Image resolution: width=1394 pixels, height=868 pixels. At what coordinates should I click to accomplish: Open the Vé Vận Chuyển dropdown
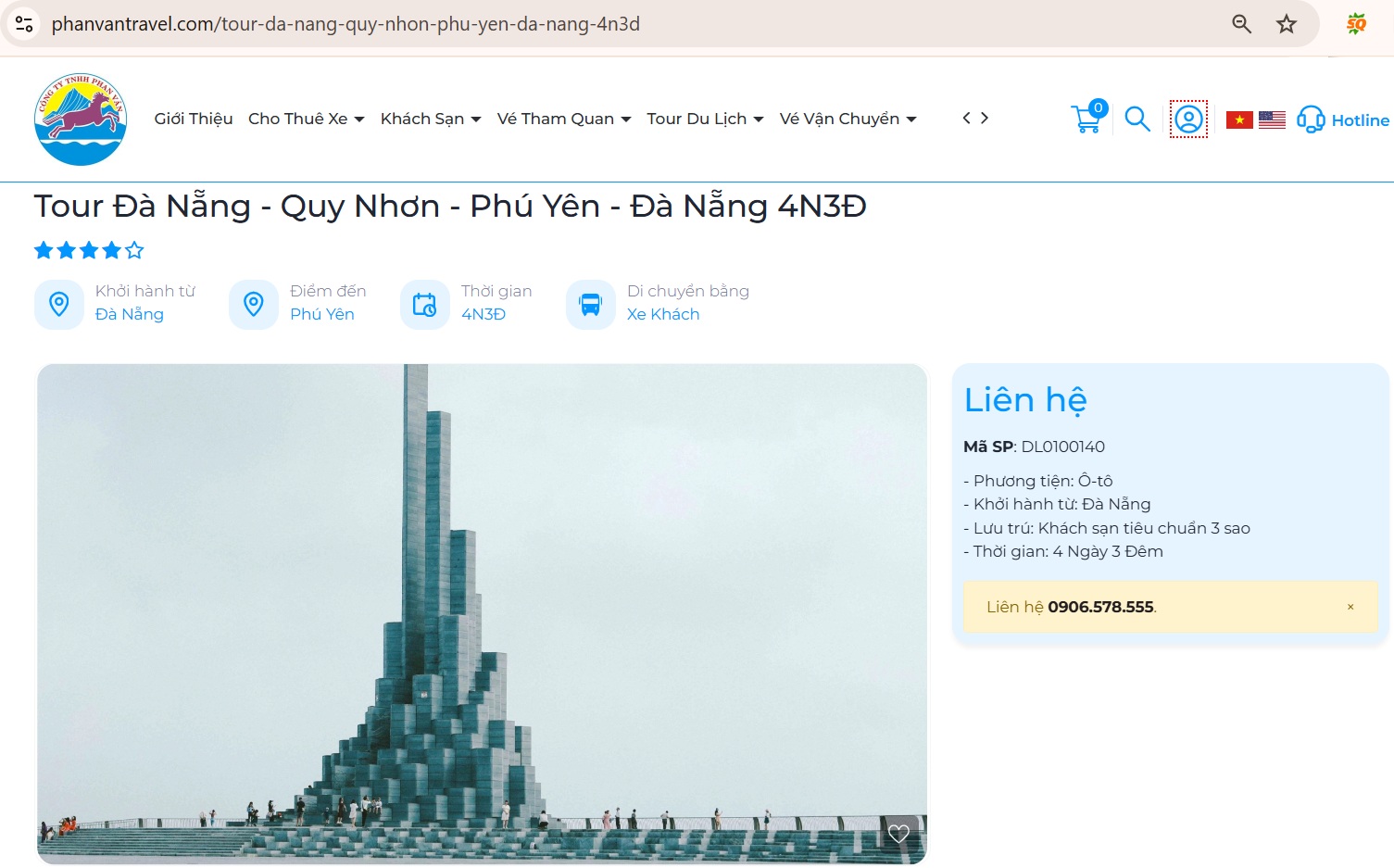(x=840, y=119)
